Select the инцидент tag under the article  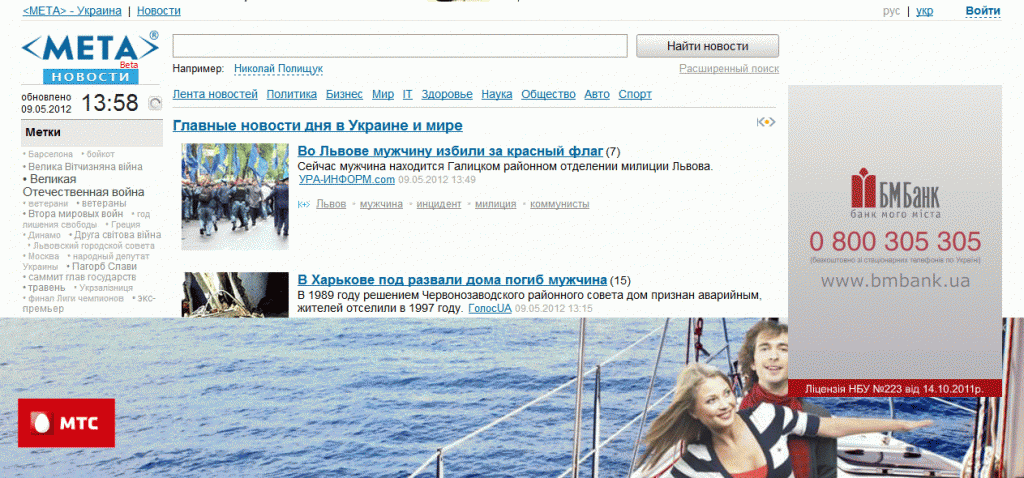tap(439, 204)
